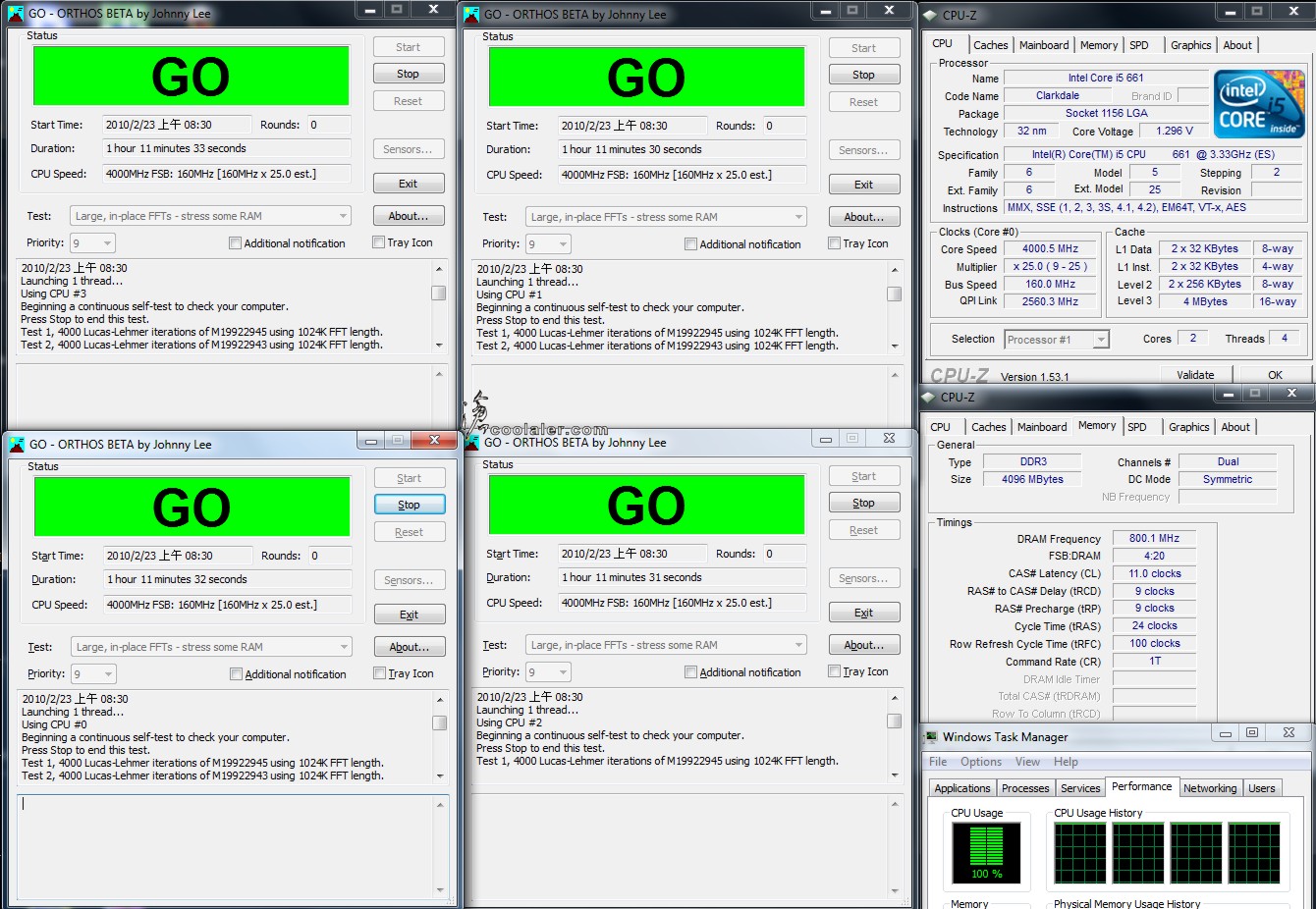Screen dimensions: 1316x909
Task: Open the Options menu in Task Manager
Action: coord(981,762)
